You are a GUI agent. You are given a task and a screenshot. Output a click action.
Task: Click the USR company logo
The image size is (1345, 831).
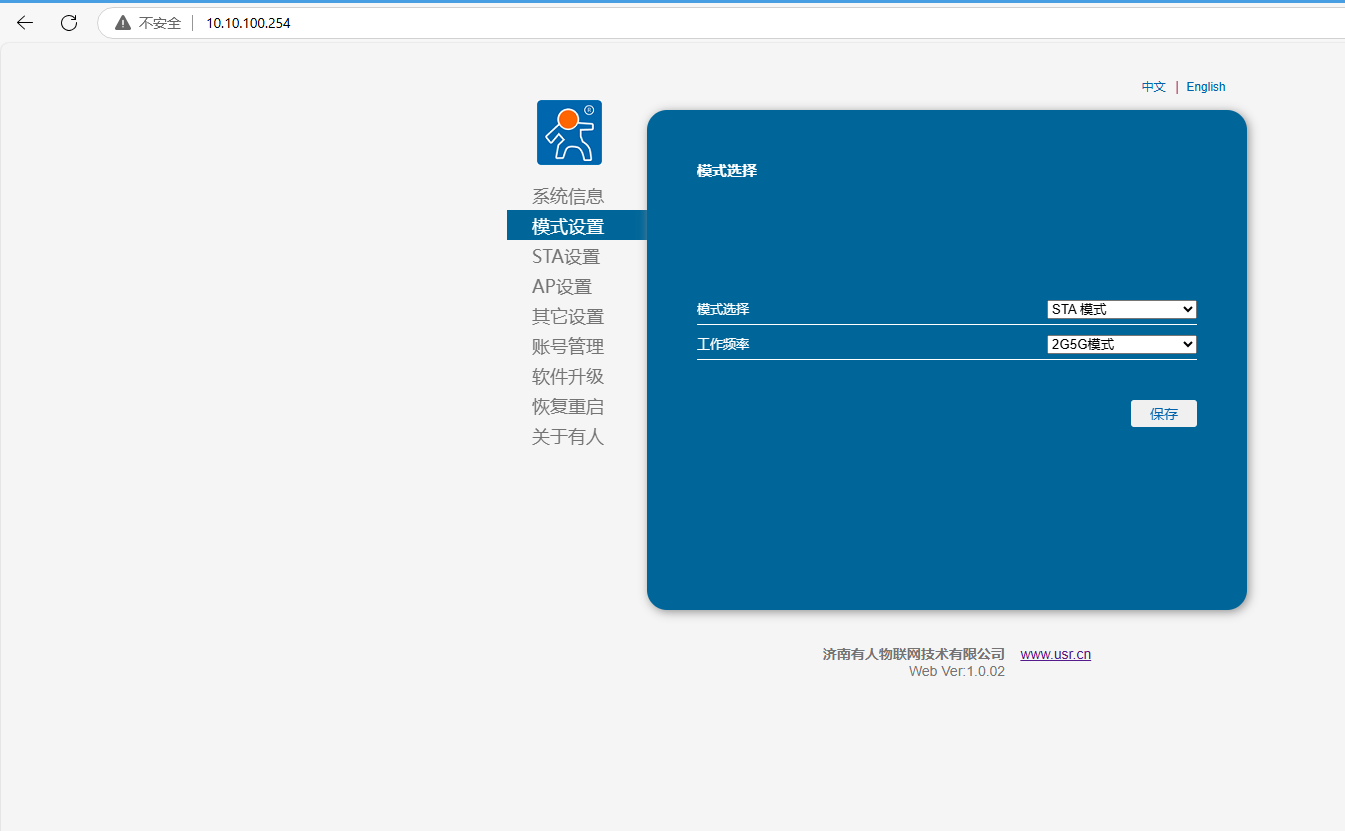point(569,132)
